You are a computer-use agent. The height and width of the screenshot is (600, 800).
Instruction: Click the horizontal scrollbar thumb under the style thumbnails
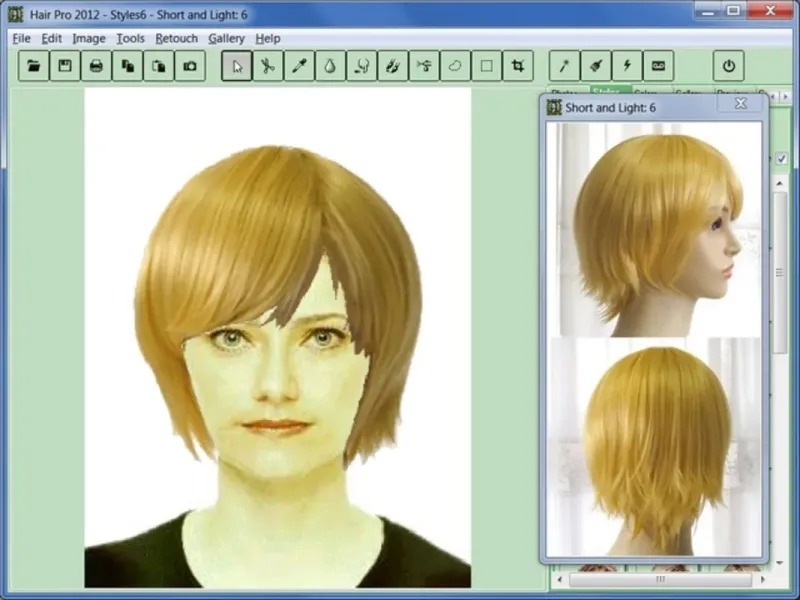(660, 579)
